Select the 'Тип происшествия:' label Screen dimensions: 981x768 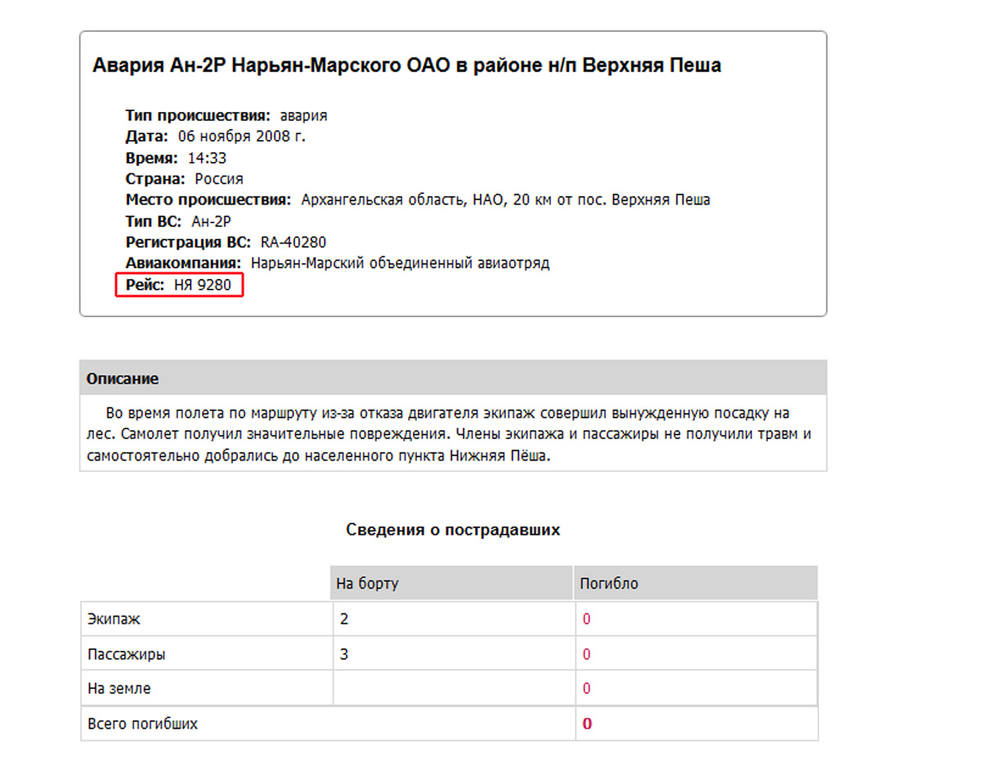tap(198, 116)
